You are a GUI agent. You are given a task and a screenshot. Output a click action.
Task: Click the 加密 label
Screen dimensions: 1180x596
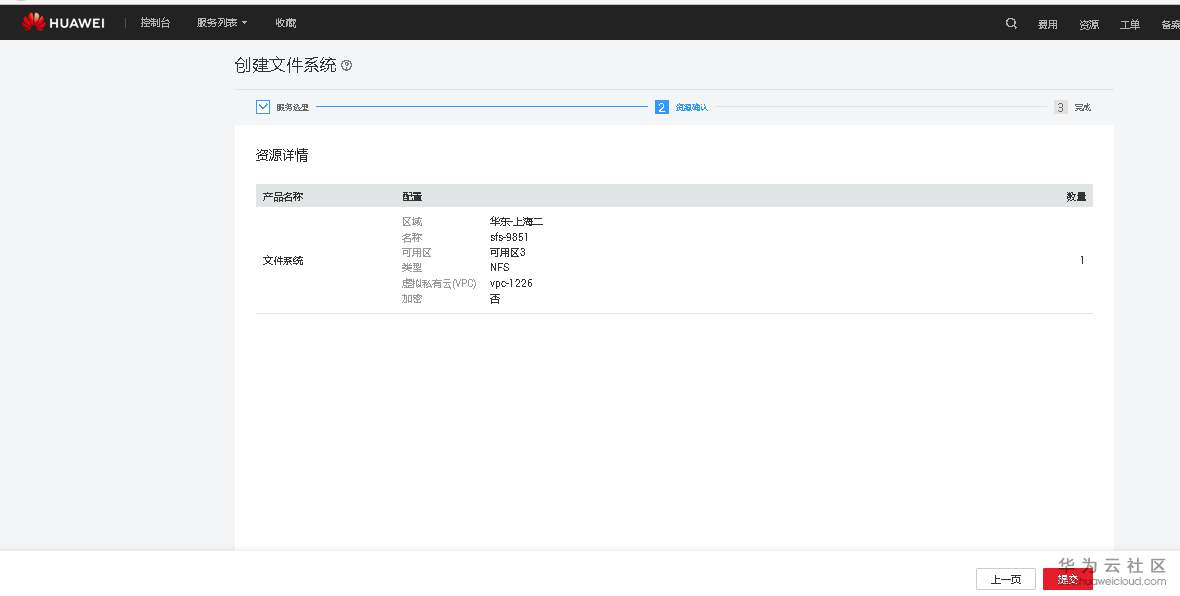(412, 299)
